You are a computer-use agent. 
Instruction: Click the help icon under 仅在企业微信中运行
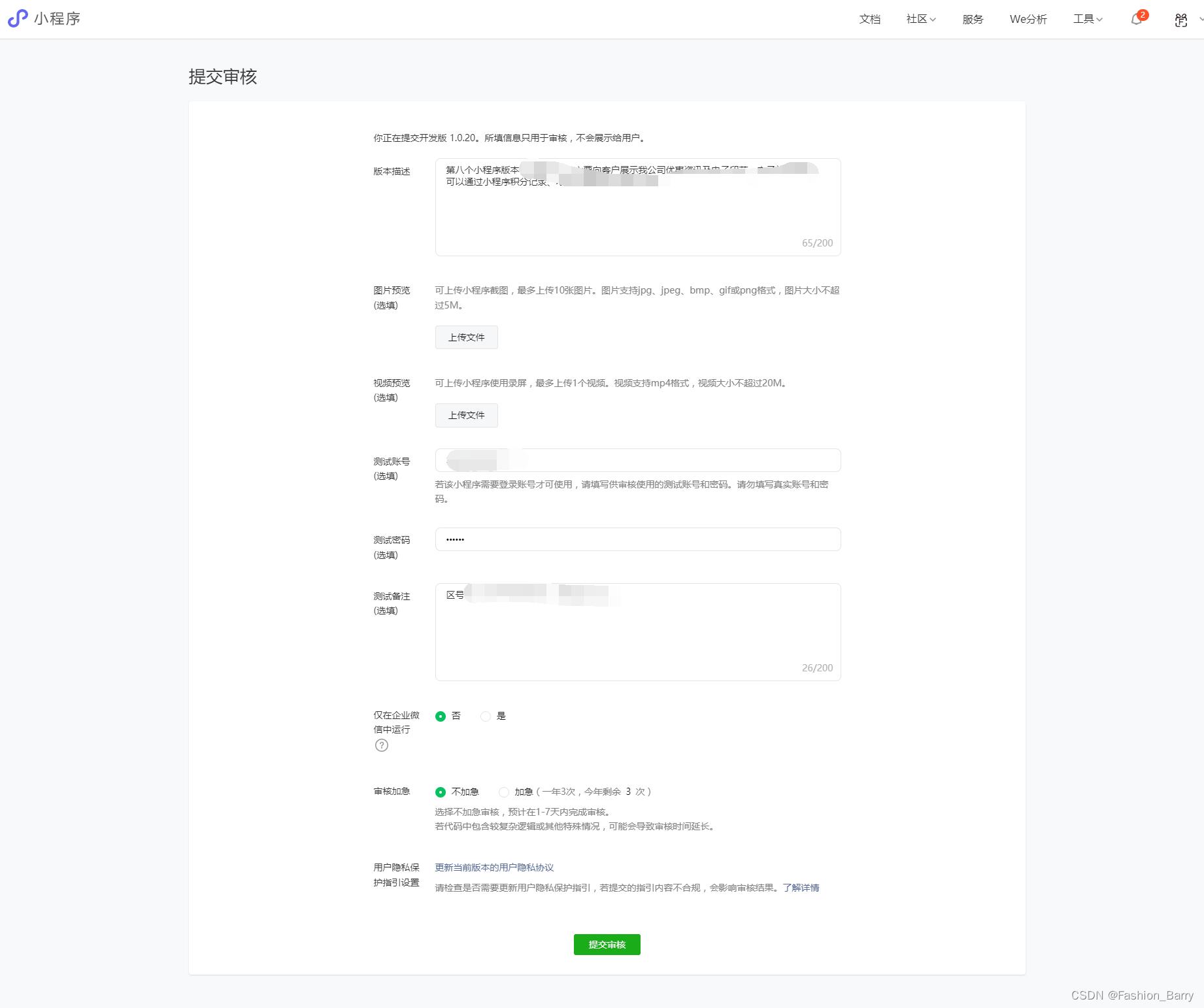[x=381, y=745]
